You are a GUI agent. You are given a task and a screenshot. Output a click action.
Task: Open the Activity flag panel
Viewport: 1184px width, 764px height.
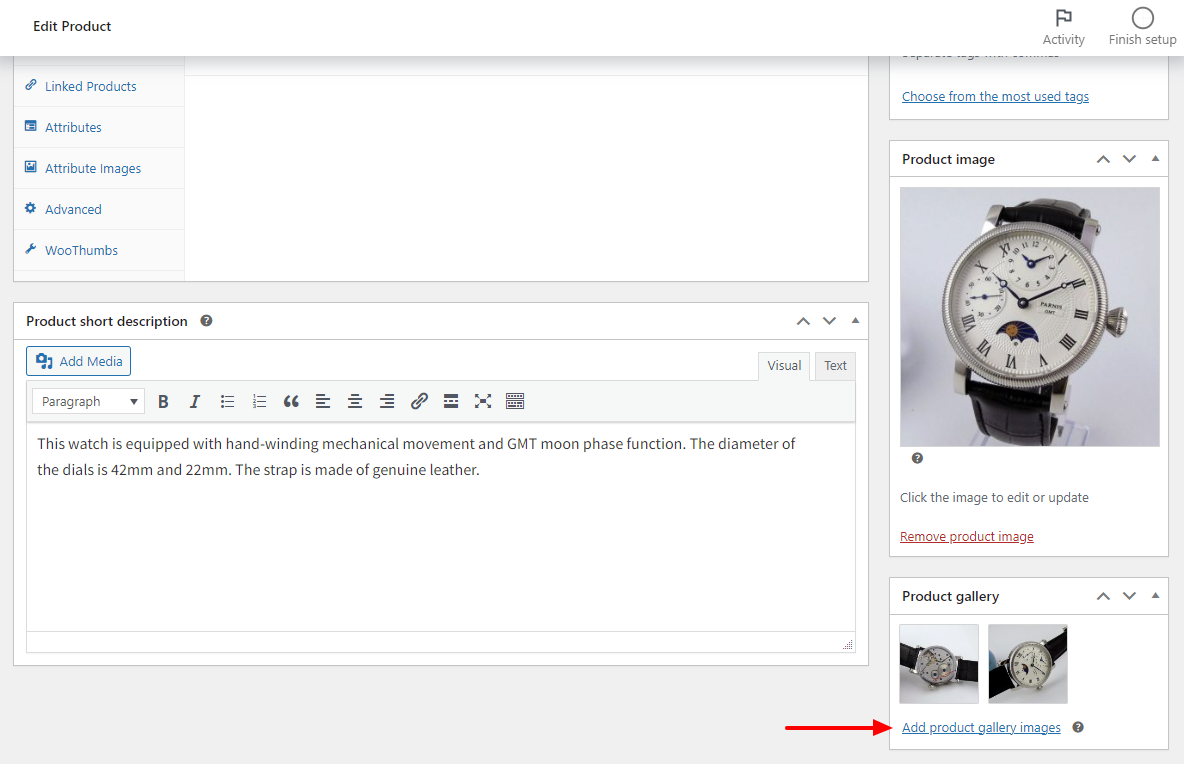[1063, 25]
